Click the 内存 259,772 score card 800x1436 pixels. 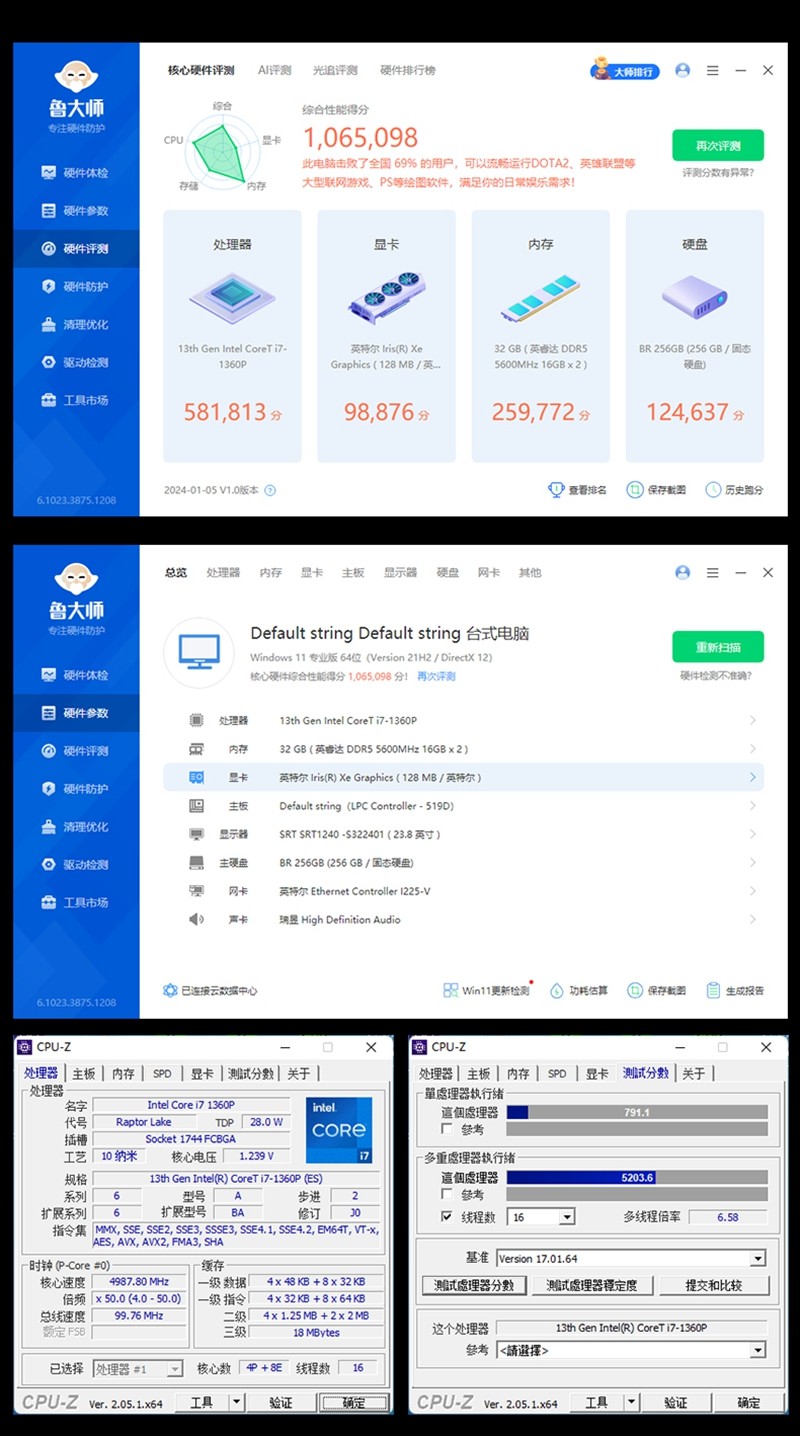541,336
